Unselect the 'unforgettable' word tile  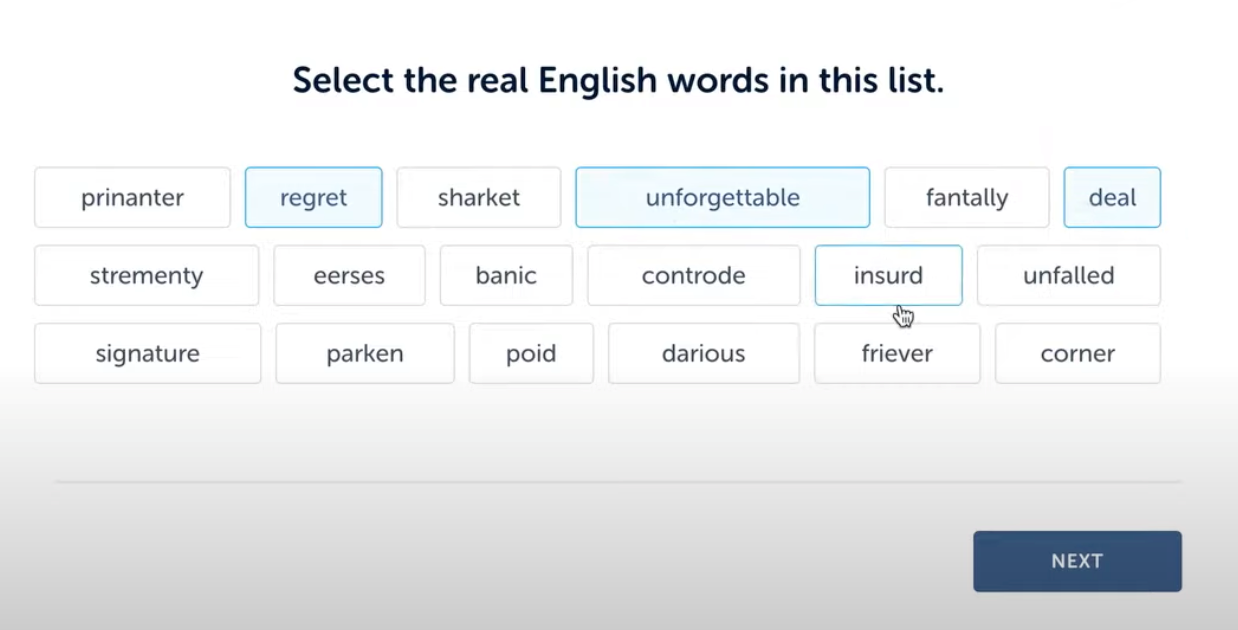(x=722, y=197)
